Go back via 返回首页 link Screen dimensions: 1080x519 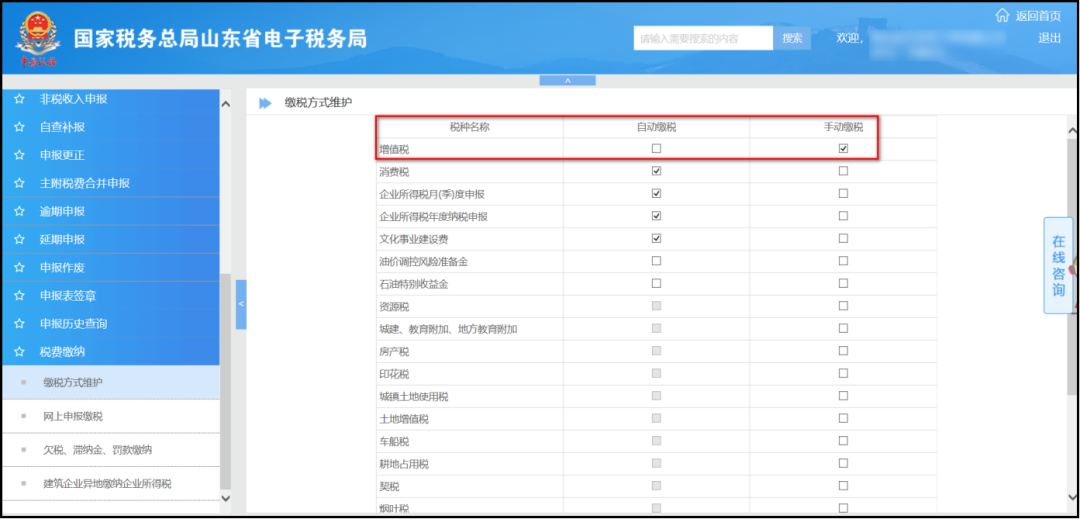(1038, 15)
